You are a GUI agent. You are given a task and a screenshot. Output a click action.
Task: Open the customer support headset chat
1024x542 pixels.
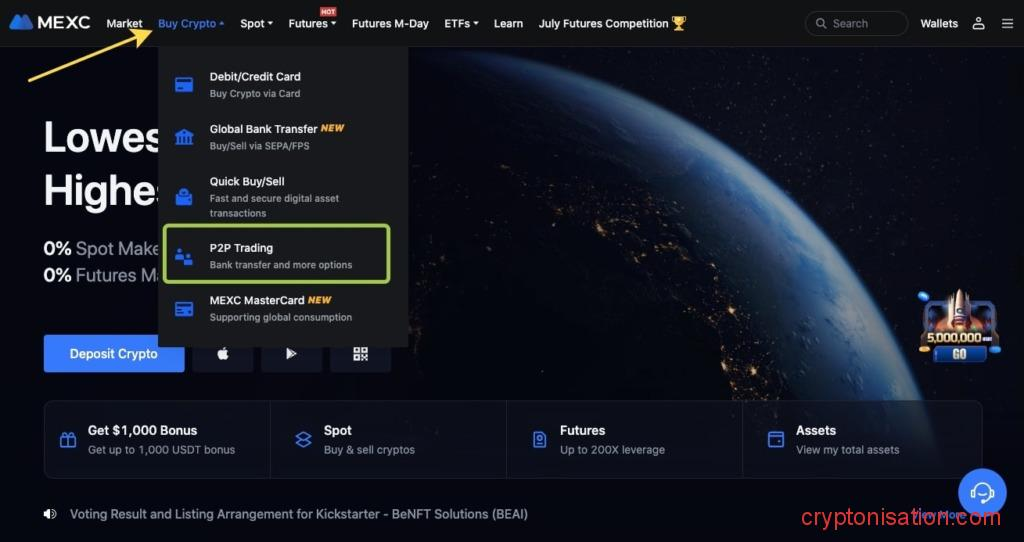[x=981, y=492]
